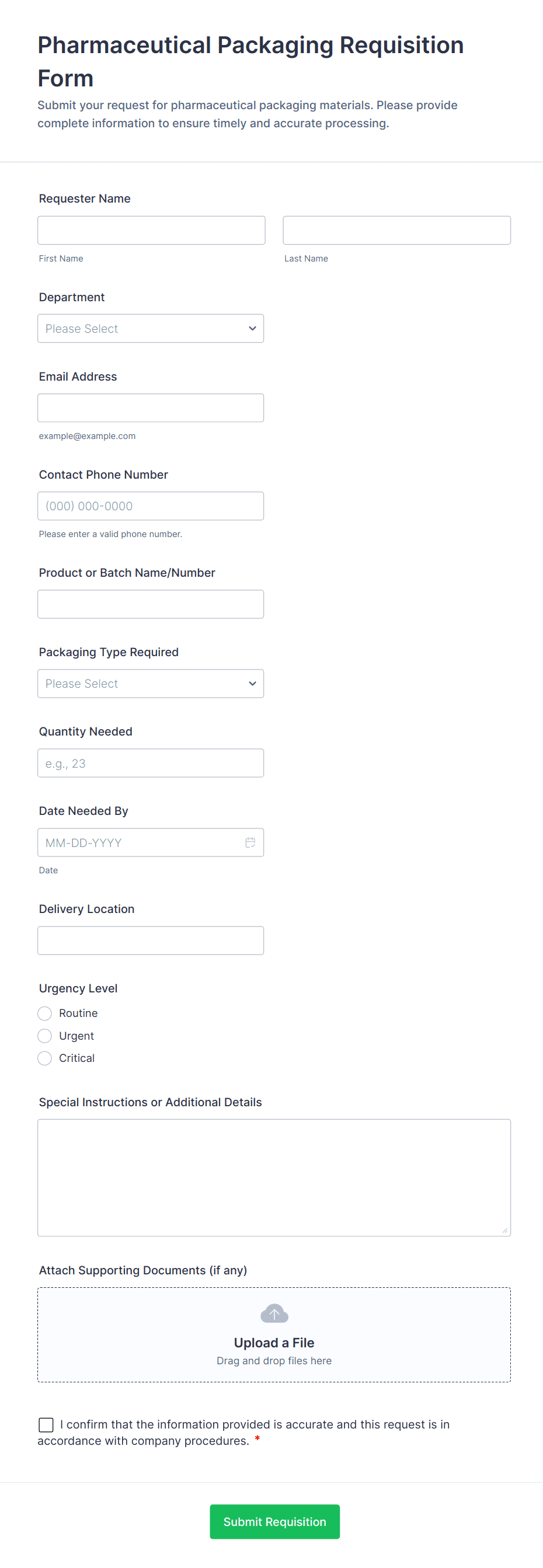This screenshot has width=543, height=1568.
Task: Click the Packaging Type chevron arrow
Action: pos(252,684)
